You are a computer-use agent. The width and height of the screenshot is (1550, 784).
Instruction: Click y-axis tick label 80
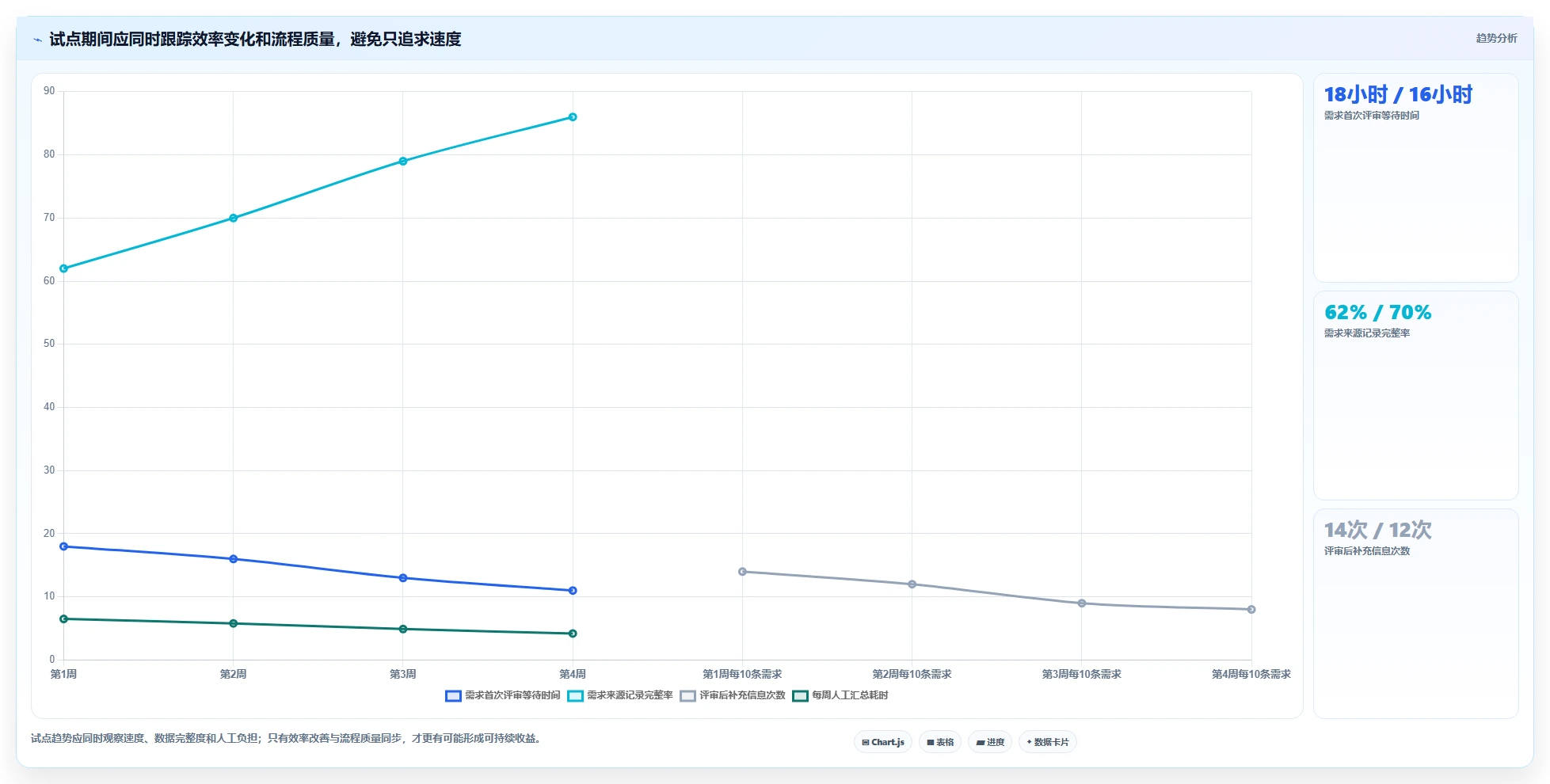pyautogui.click(x=49, y=154)
